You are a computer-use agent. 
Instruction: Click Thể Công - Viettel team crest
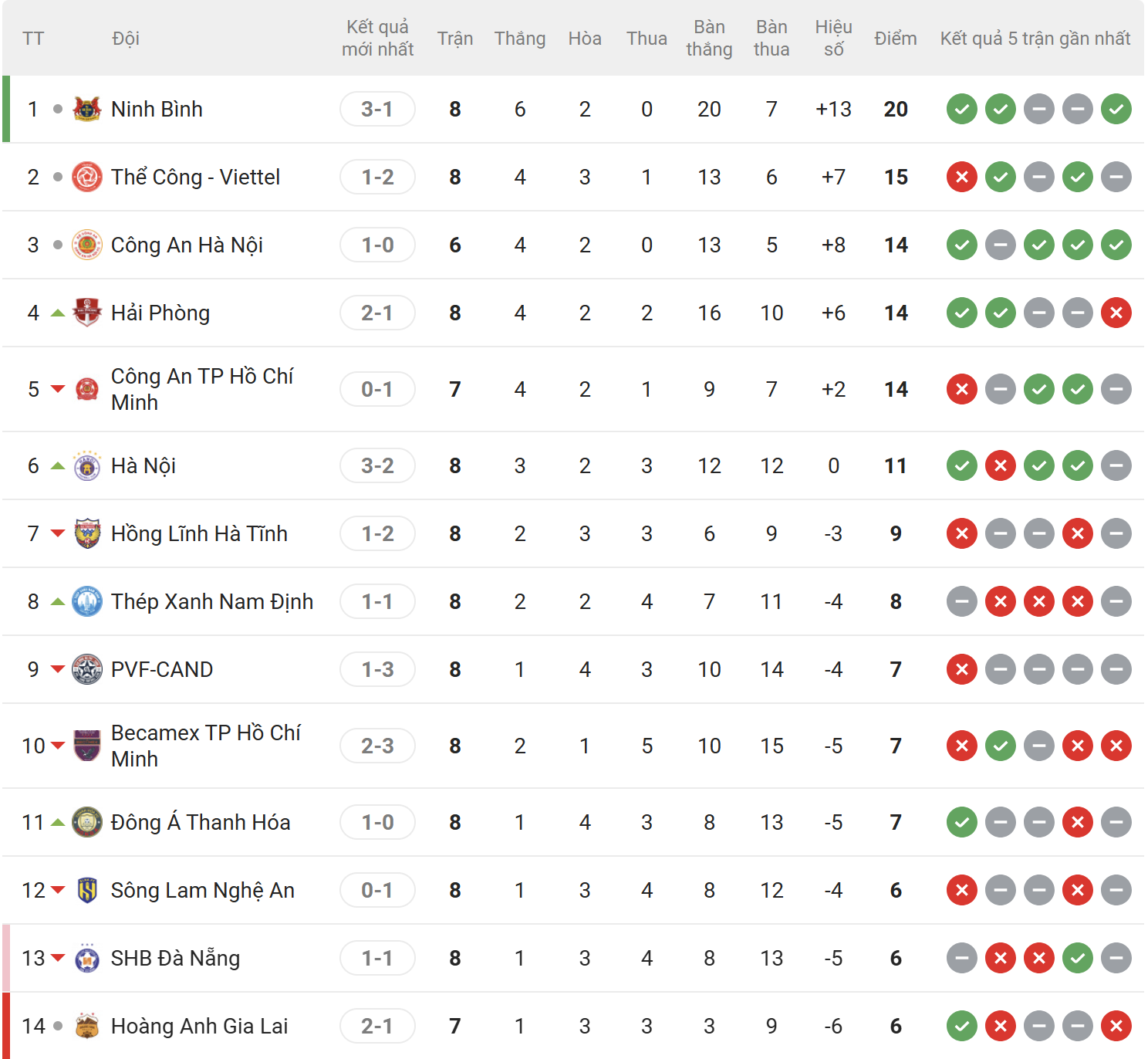coord(87,177)
